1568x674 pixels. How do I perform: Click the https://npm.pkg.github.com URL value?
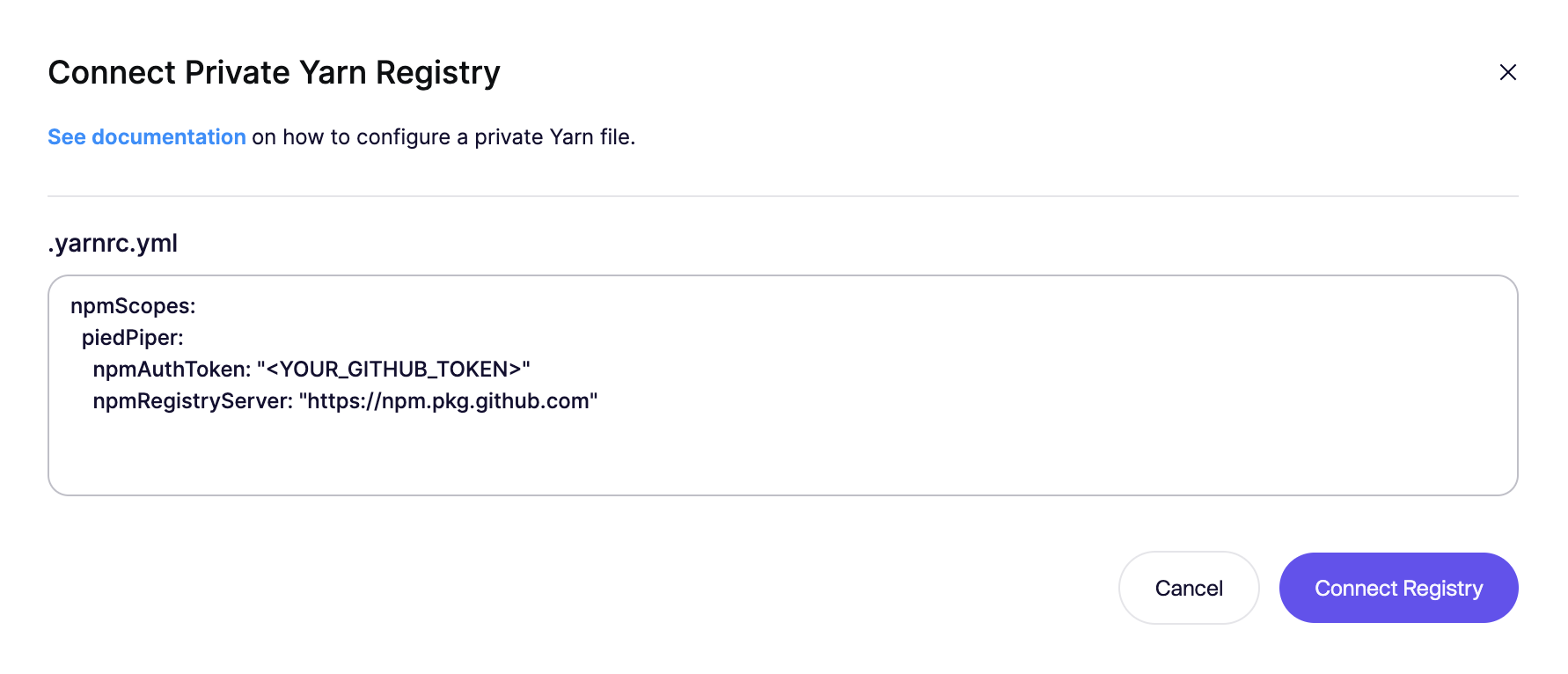pos(448,401)
